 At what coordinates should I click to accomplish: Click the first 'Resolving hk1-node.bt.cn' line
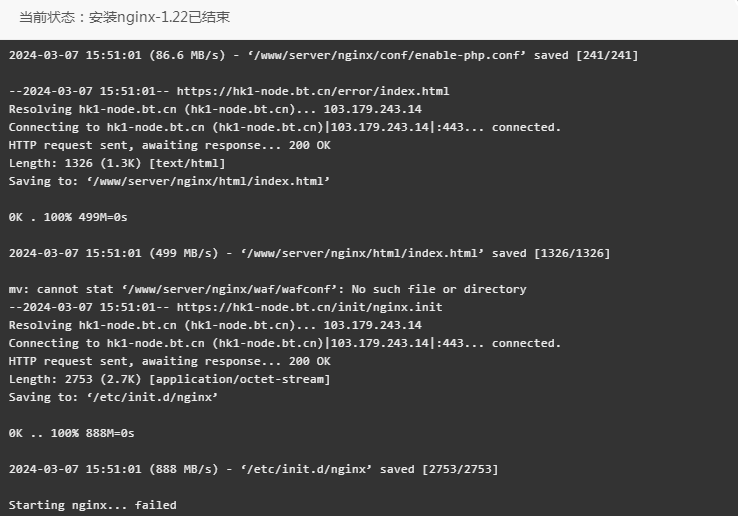pyautogui.click(x=215, y=109)
